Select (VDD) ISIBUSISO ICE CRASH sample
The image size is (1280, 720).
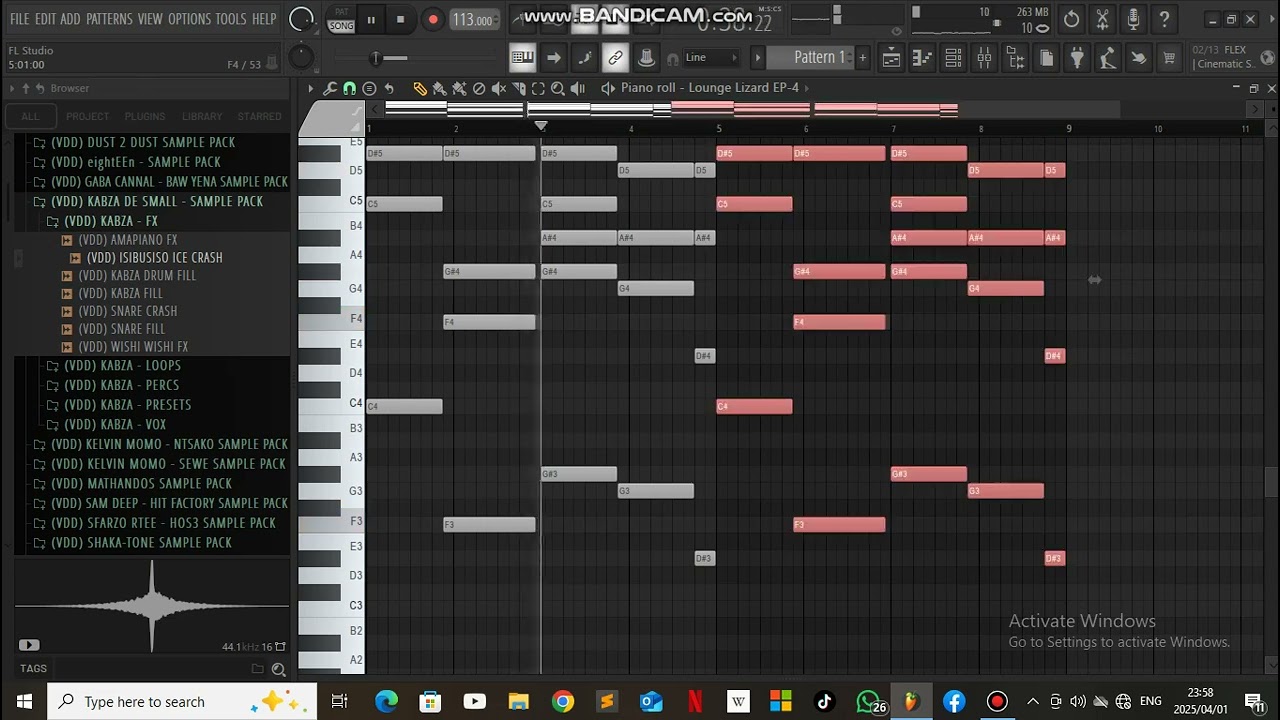[x=154, y=258]
